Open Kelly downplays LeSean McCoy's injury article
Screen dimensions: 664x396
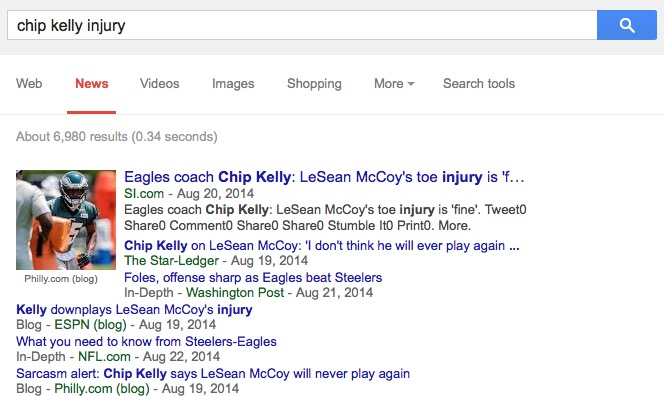pos(134,310)
